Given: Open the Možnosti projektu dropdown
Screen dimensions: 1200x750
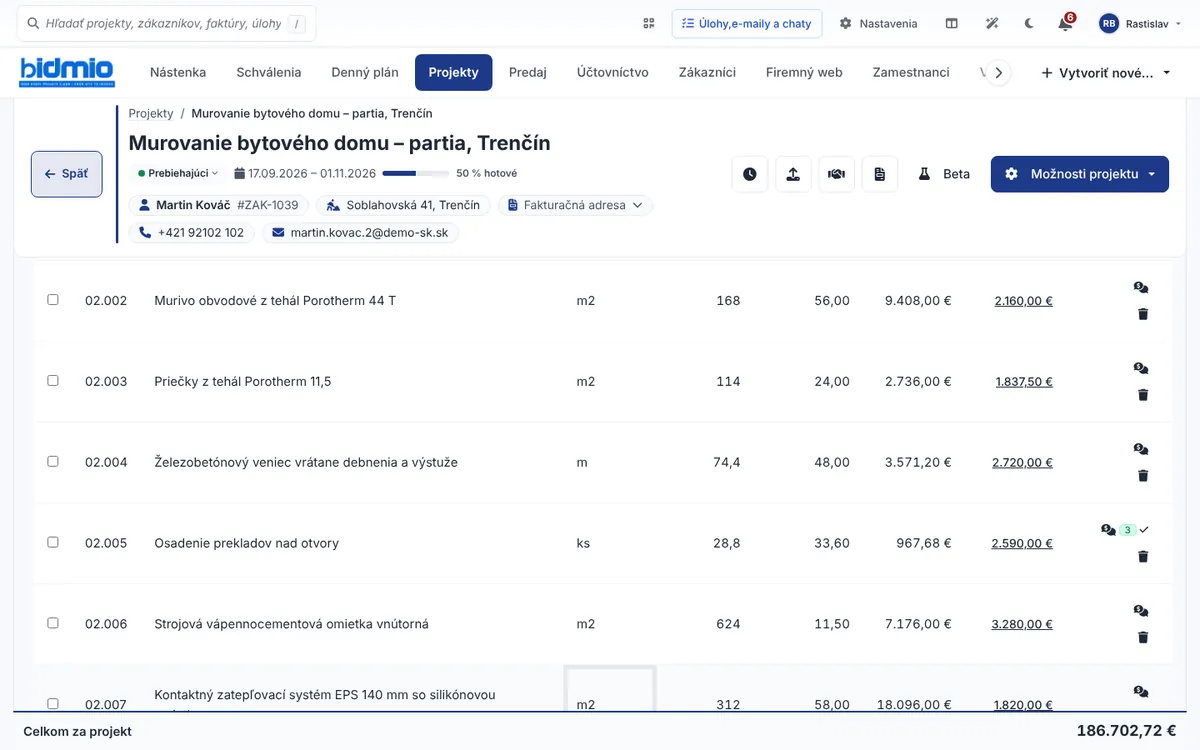Looking at the screenshot, I should pos(1080,174).
